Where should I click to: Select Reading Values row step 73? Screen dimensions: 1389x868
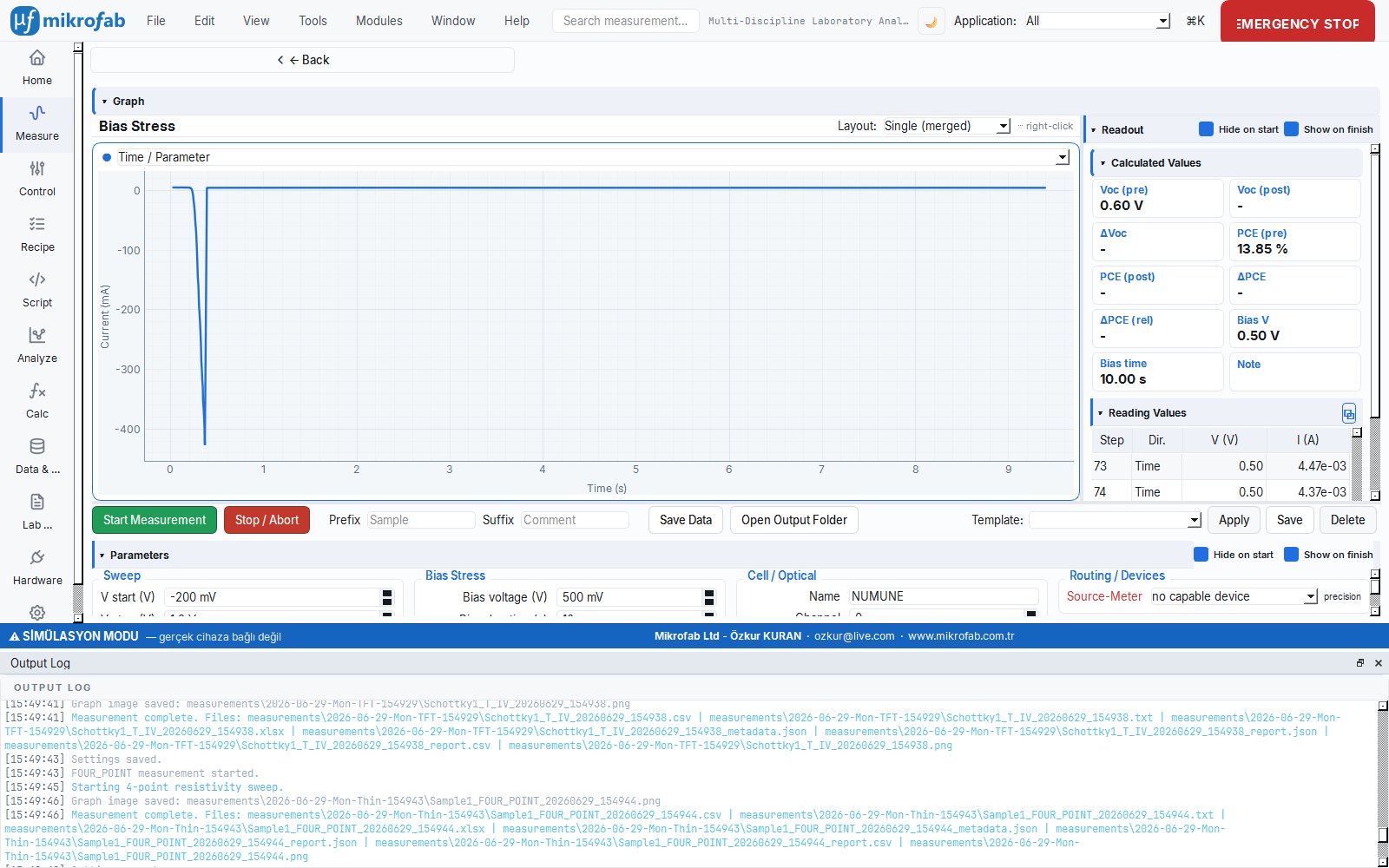coord(1221,466)
